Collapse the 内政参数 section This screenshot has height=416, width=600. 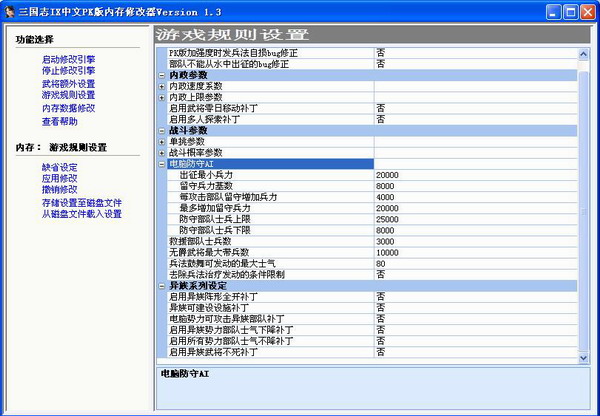pos(163,75)
